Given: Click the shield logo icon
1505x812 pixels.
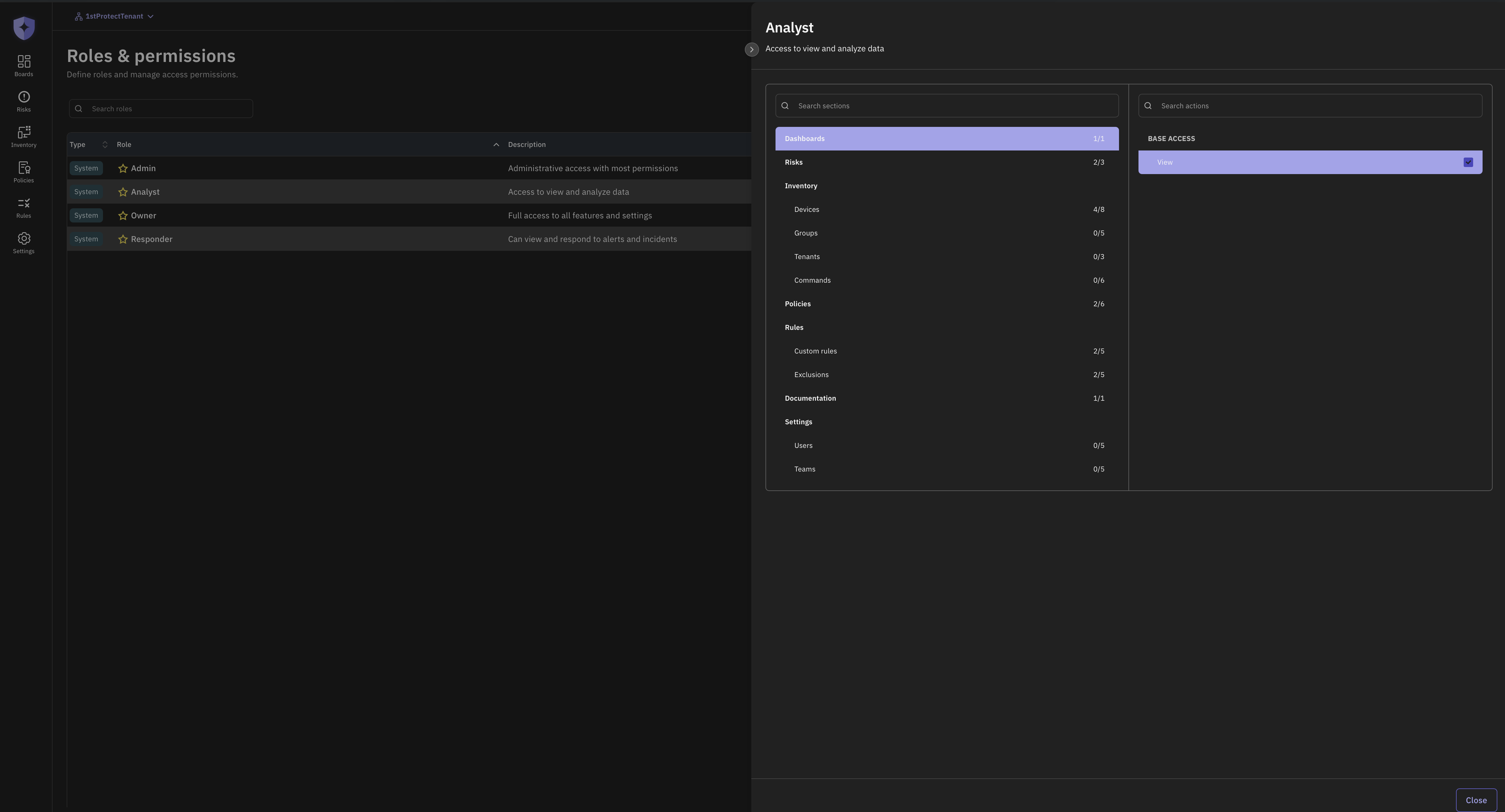Looking at the screenshot, I should (24, 28).
